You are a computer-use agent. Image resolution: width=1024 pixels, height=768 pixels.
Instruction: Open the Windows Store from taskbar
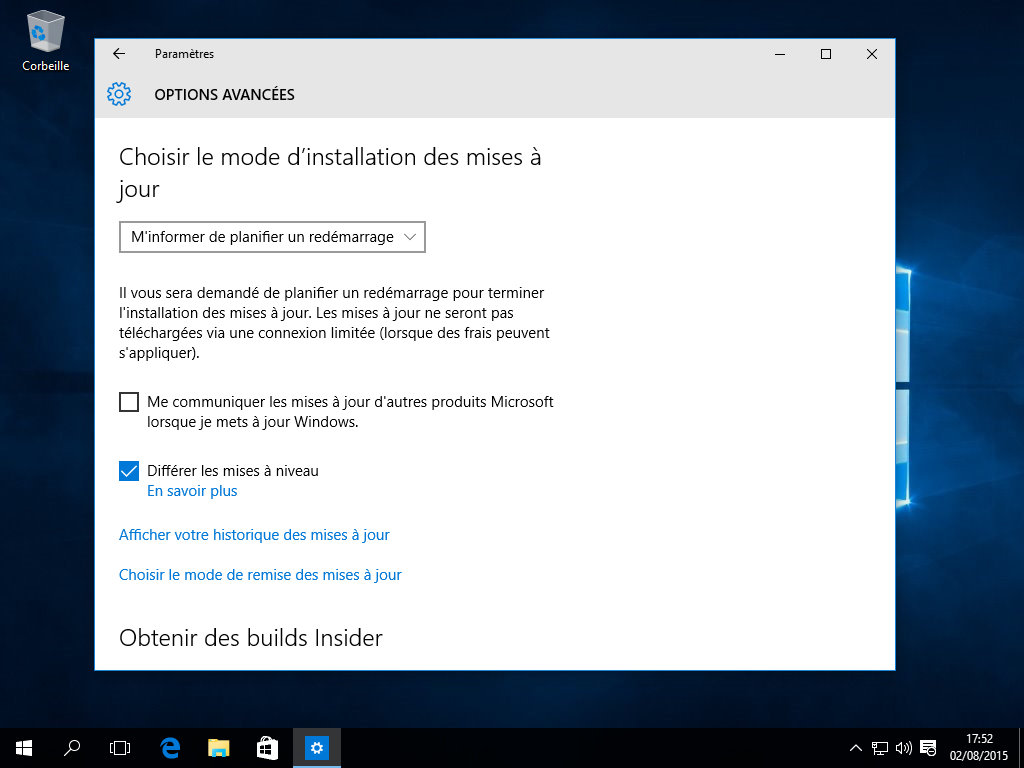[267, 747]
